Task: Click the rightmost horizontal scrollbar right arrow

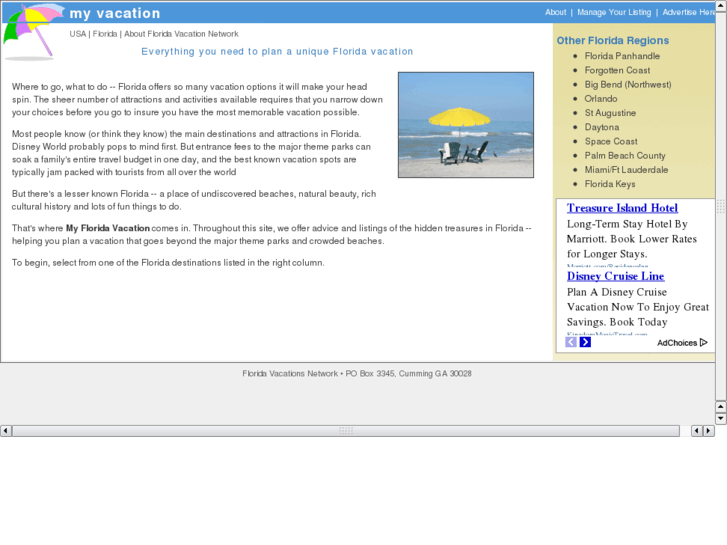Action: pos(708,431)
